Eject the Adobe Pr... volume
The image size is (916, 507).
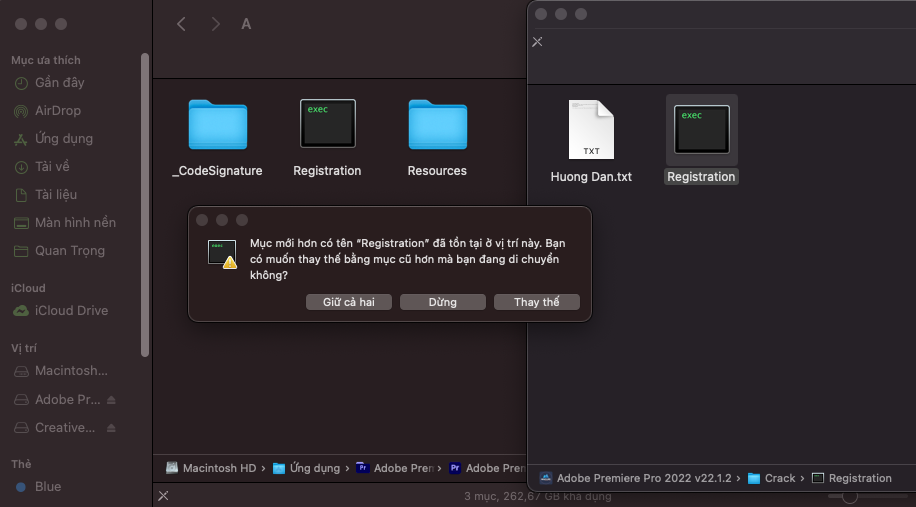(x=111, y=400)
